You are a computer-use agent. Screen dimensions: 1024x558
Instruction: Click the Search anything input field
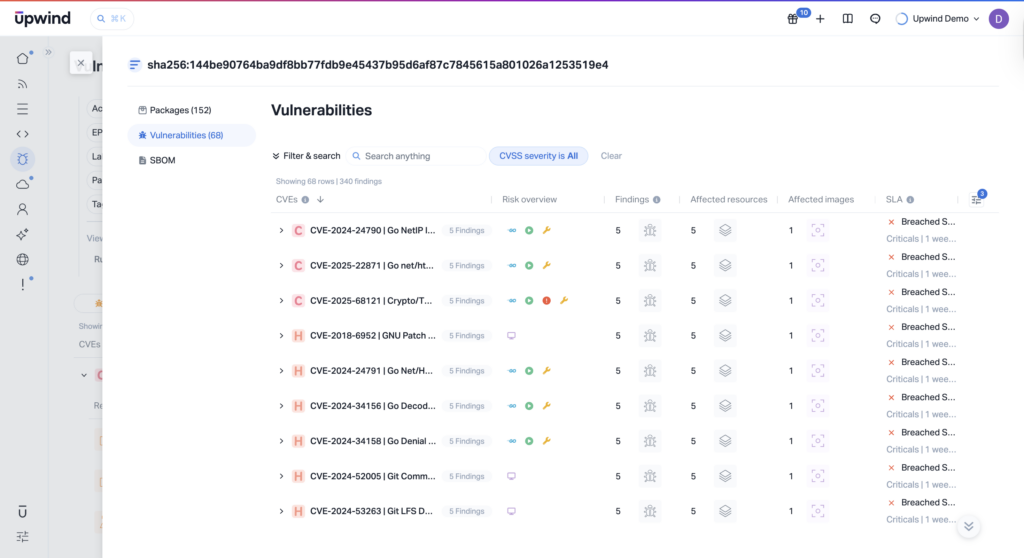(420, 156)
